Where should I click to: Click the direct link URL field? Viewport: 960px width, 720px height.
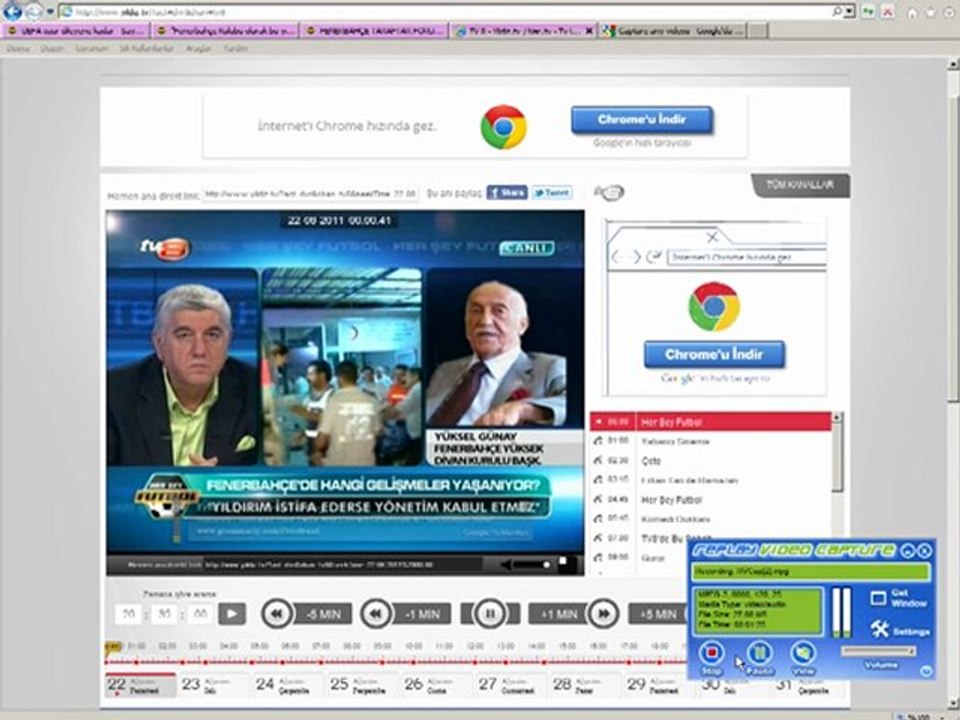tap(310, 194)
